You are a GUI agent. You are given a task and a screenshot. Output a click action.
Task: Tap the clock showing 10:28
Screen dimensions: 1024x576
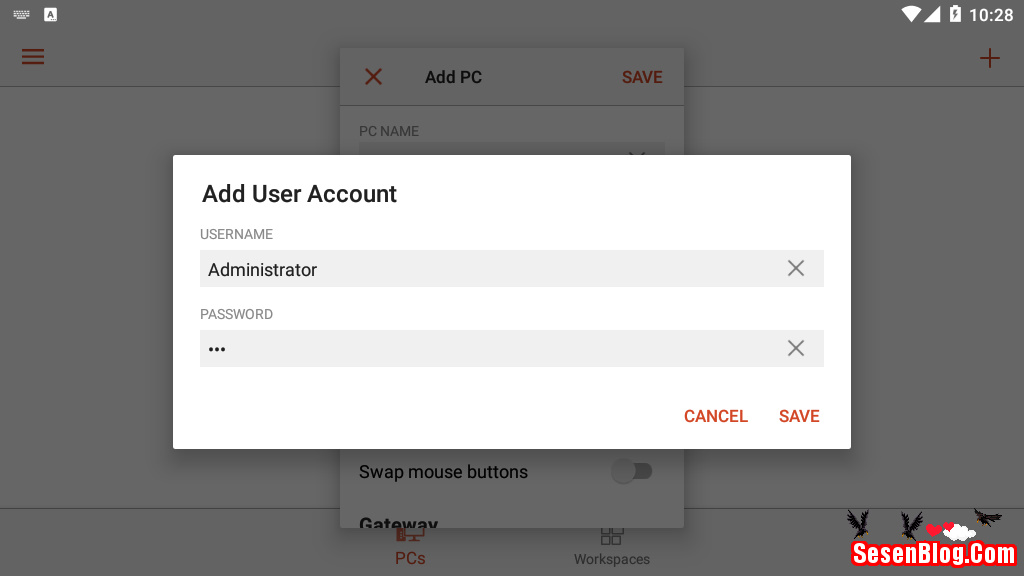click(x=990, y=15)
